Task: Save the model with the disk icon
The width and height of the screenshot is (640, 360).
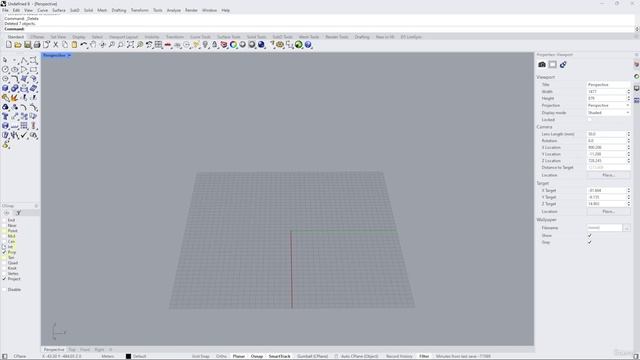Action: pyautogui.click(x=27, y=44)
